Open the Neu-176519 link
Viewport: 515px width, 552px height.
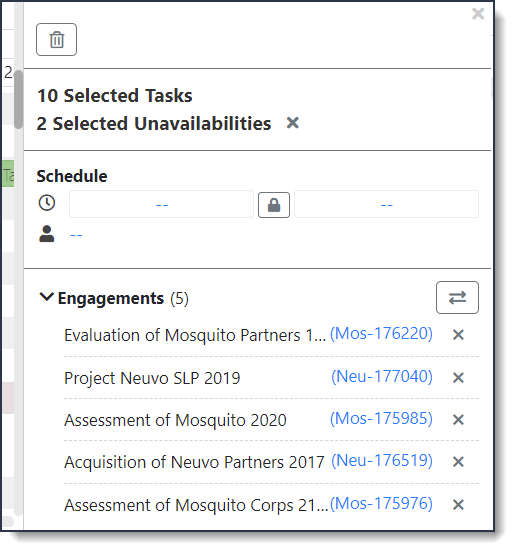click(x=382, y=460)
